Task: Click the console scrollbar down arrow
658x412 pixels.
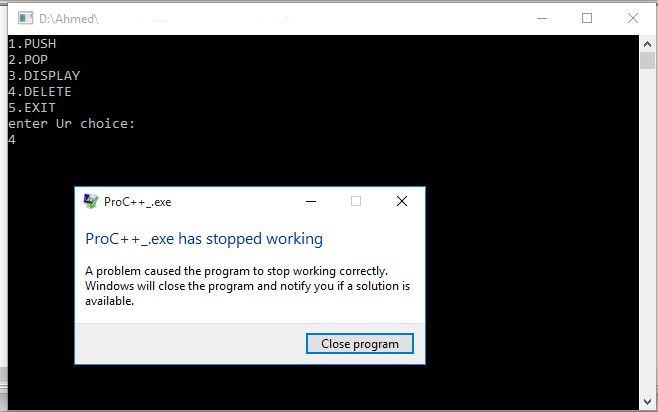Action: point(647,402)
